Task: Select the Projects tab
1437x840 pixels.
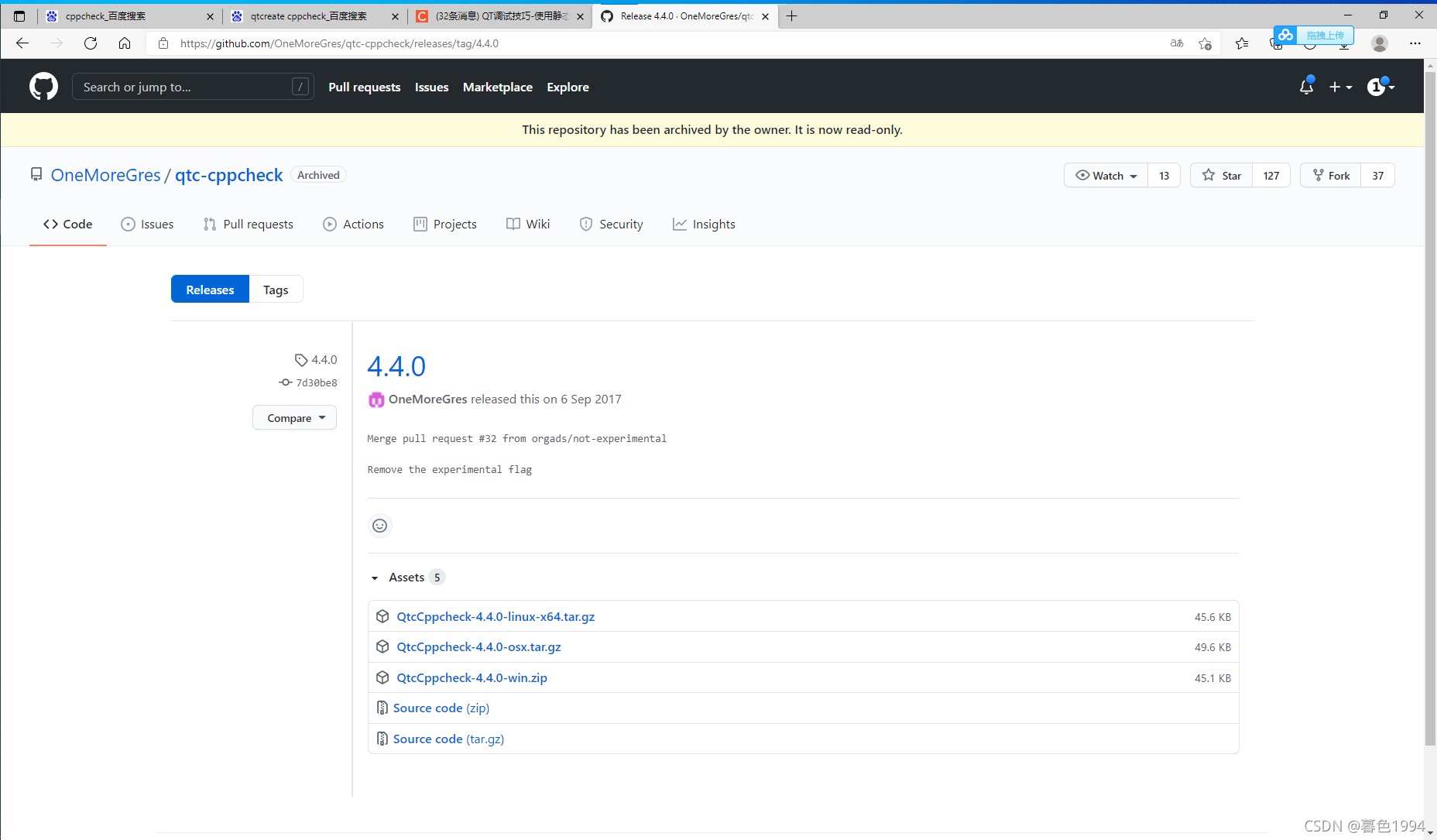Action: click(445, 224)
